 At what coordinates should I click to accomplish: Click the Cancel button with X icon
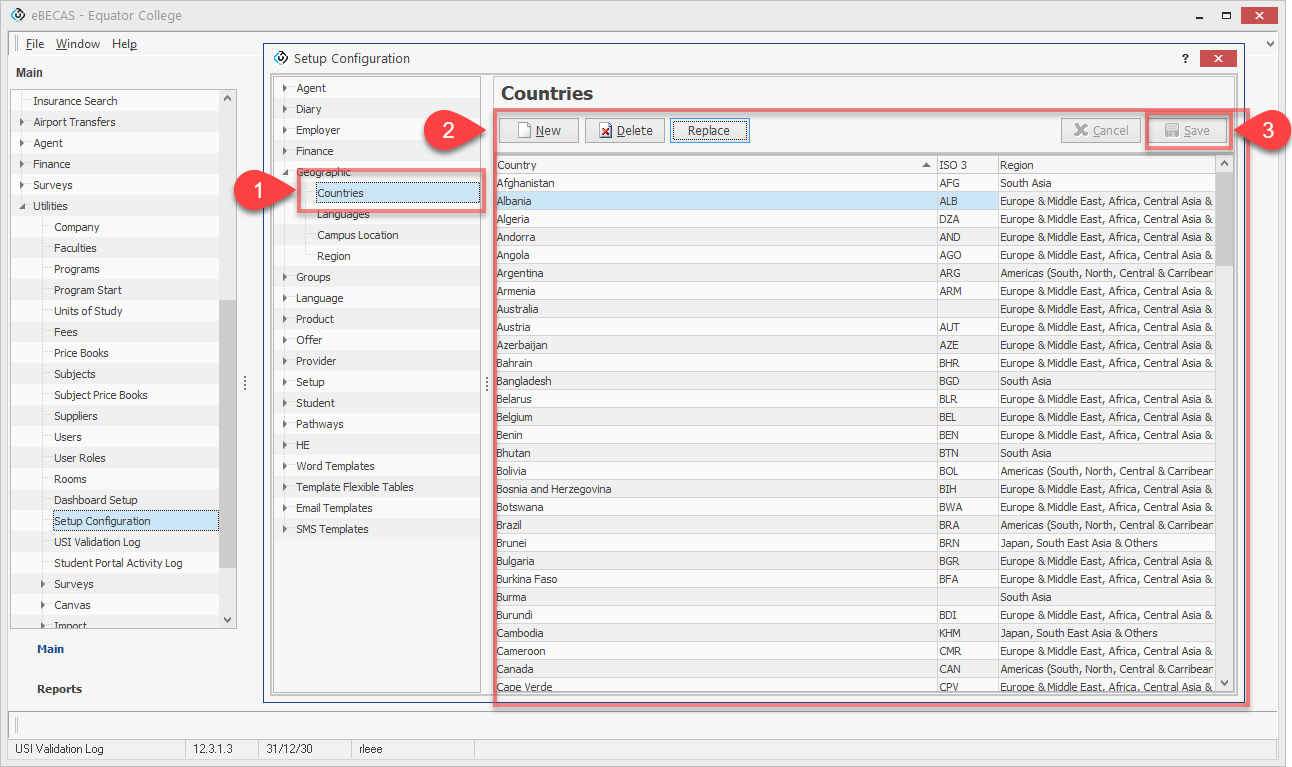(x=1100, y=130)
